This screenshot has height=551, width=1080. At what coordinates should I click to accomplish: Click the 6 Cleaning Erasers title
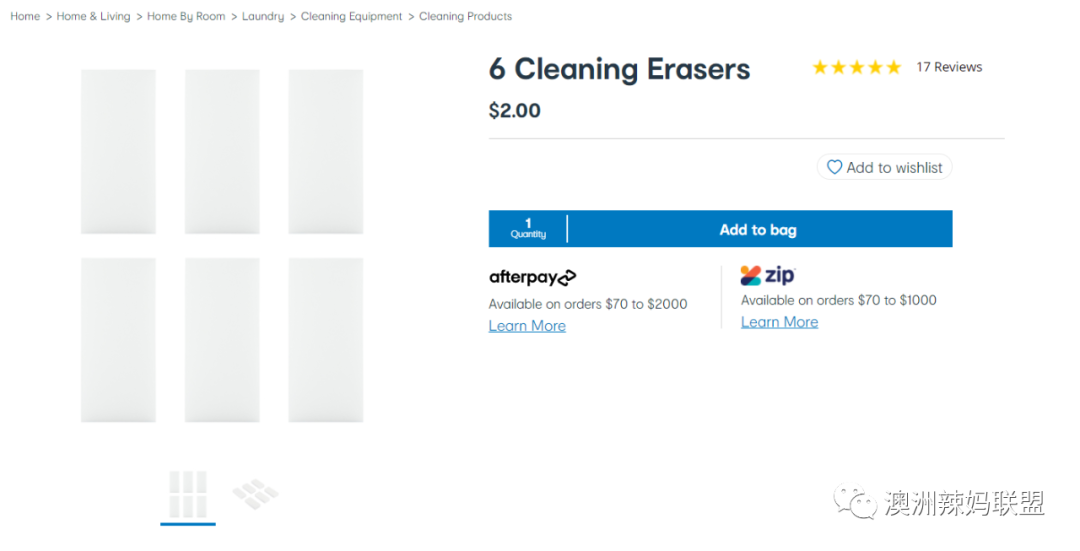tap(619, 69)
